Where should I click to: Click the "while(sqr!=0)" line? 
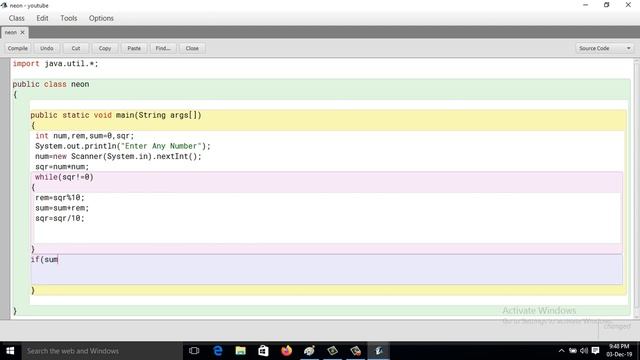(64, 177)
